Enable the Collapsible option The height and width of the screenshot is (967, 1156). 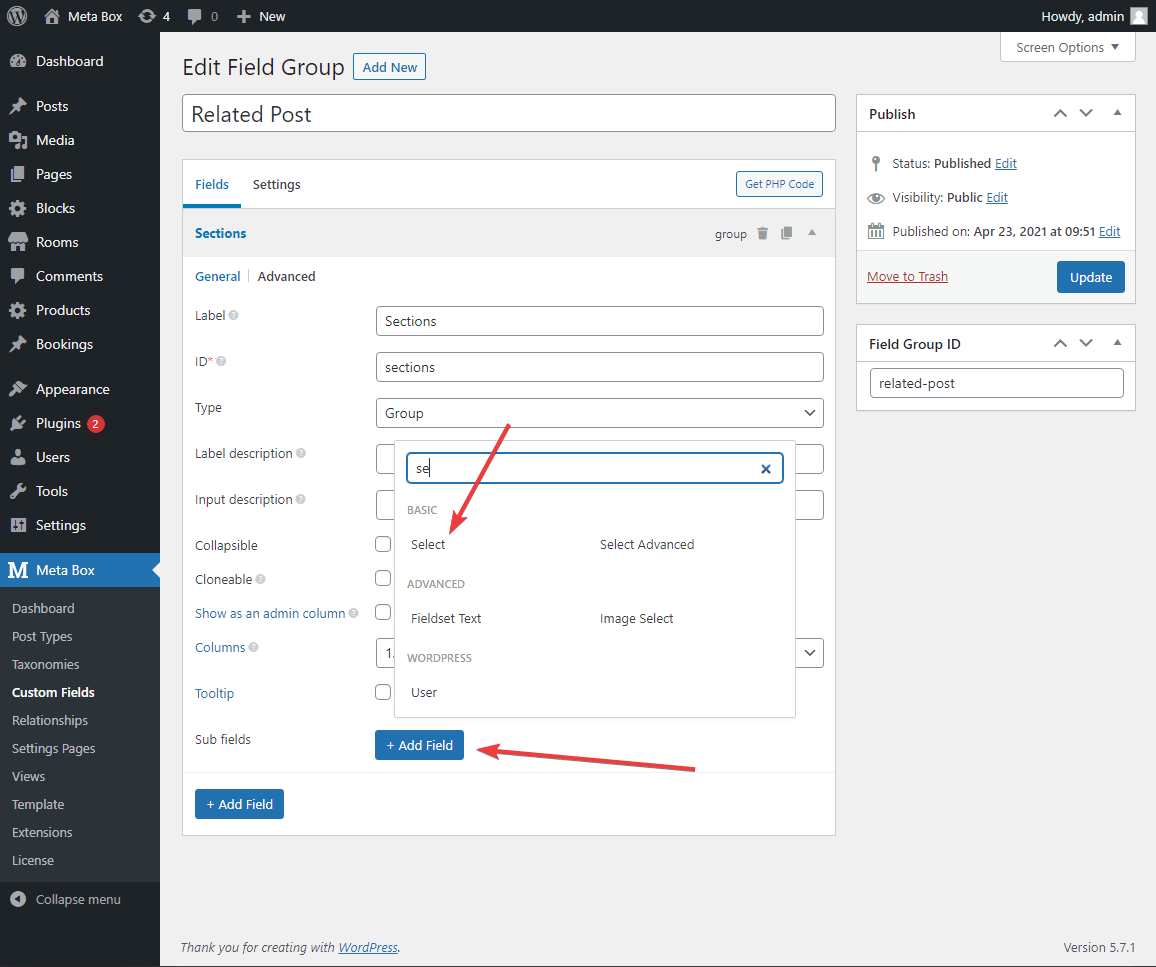[x=383, y=544]
